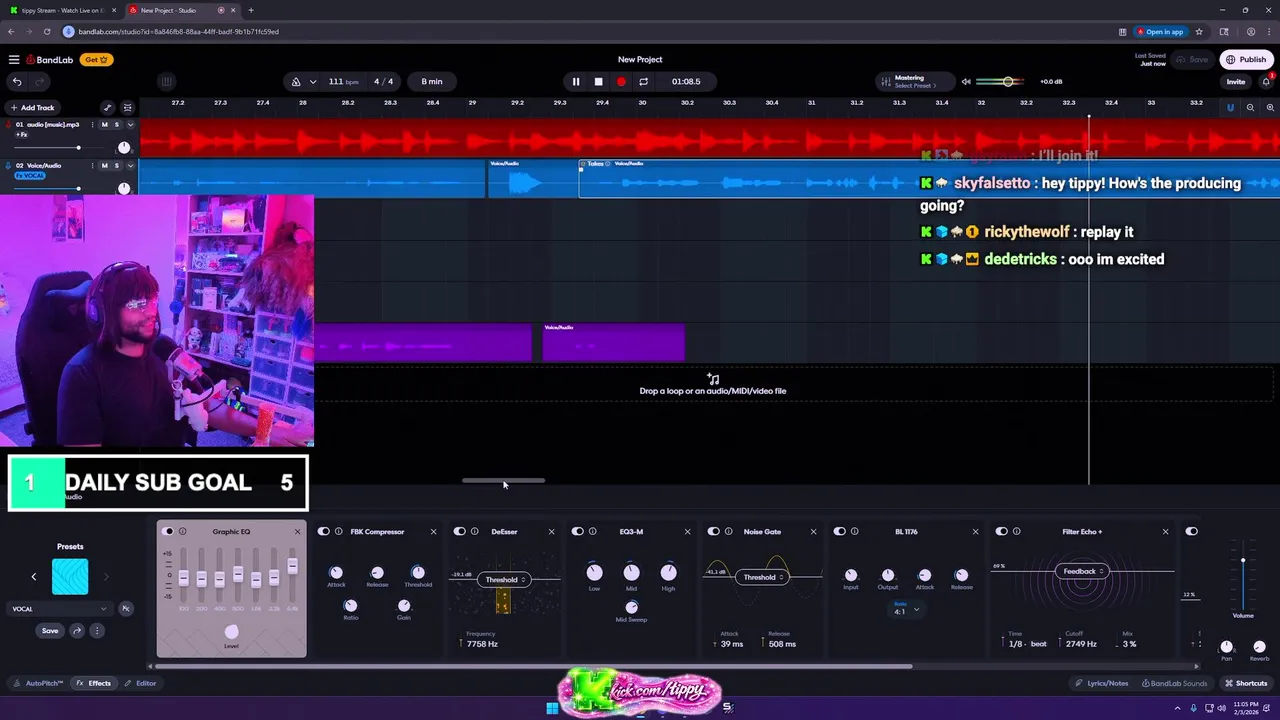Mute track 02 Voice/Audio
The image size is (1280, 720).
pyautogui.click(x=105, y=166)
